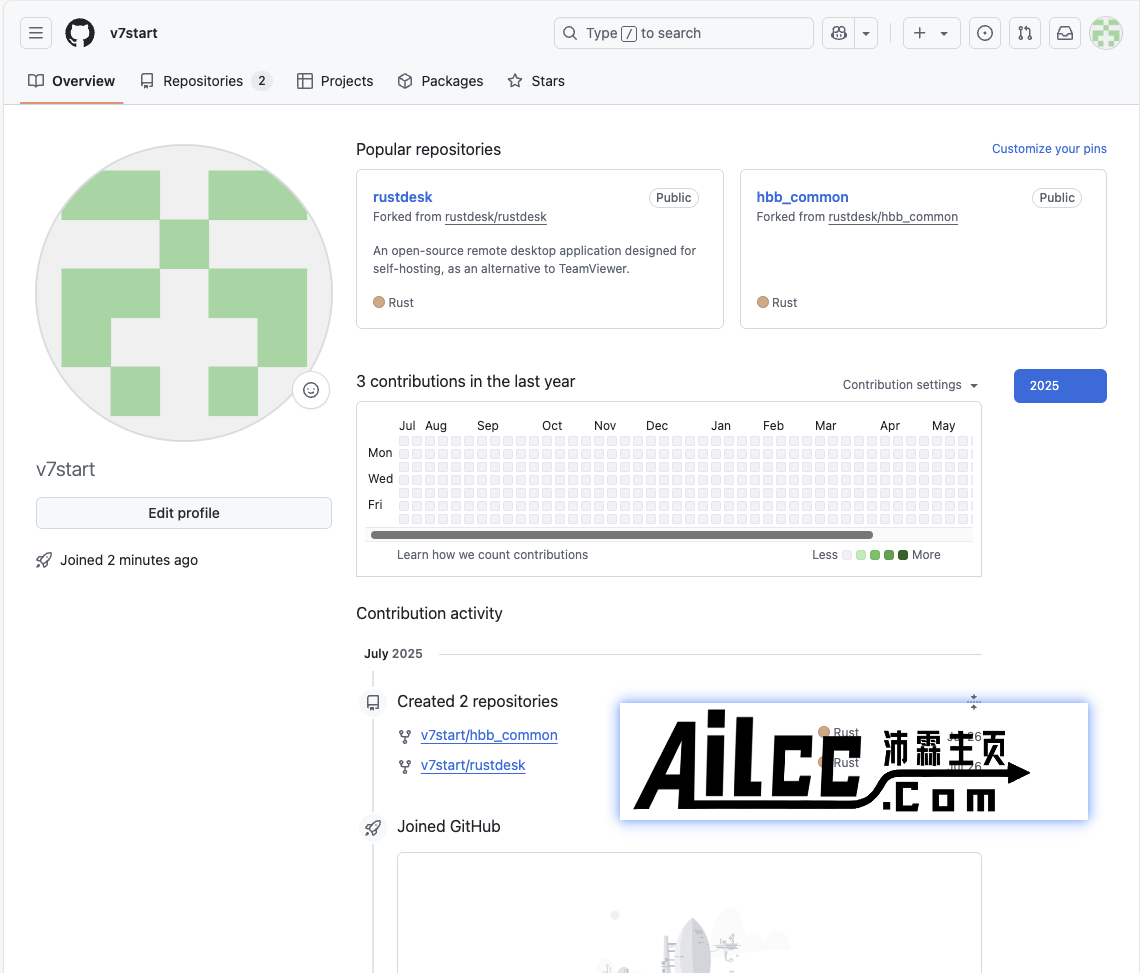This screenshot has width=1140, height=973.
Task: Click rocket icon beside Joined GitHub
Action: [x=373, y=828]
